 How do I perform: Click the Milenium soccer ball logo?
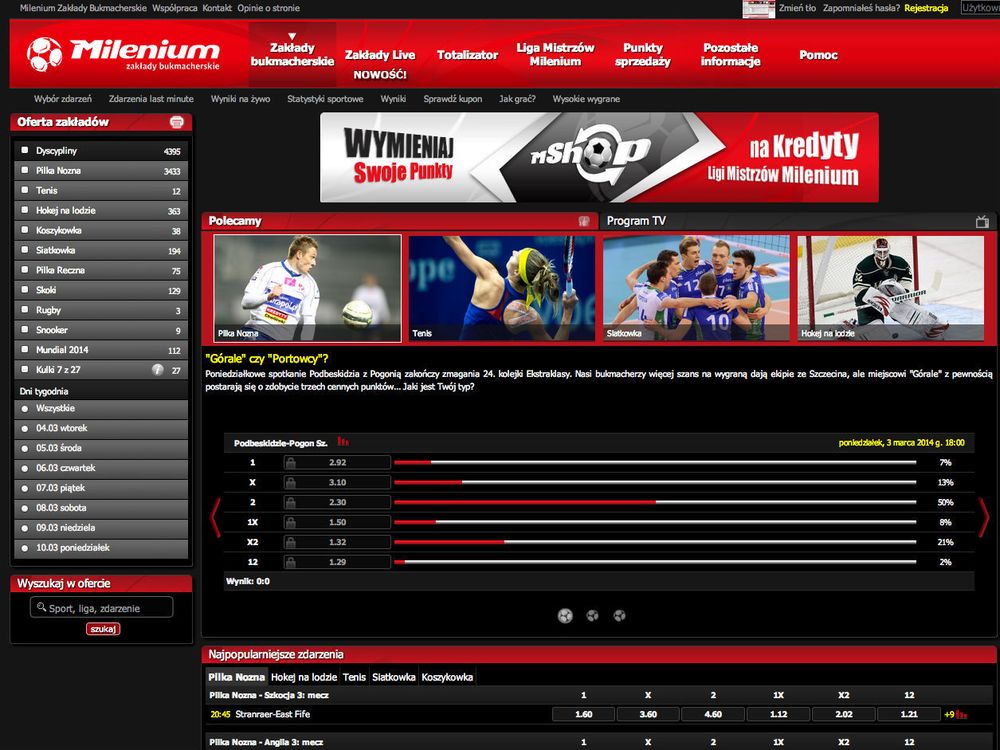point(45,54)
